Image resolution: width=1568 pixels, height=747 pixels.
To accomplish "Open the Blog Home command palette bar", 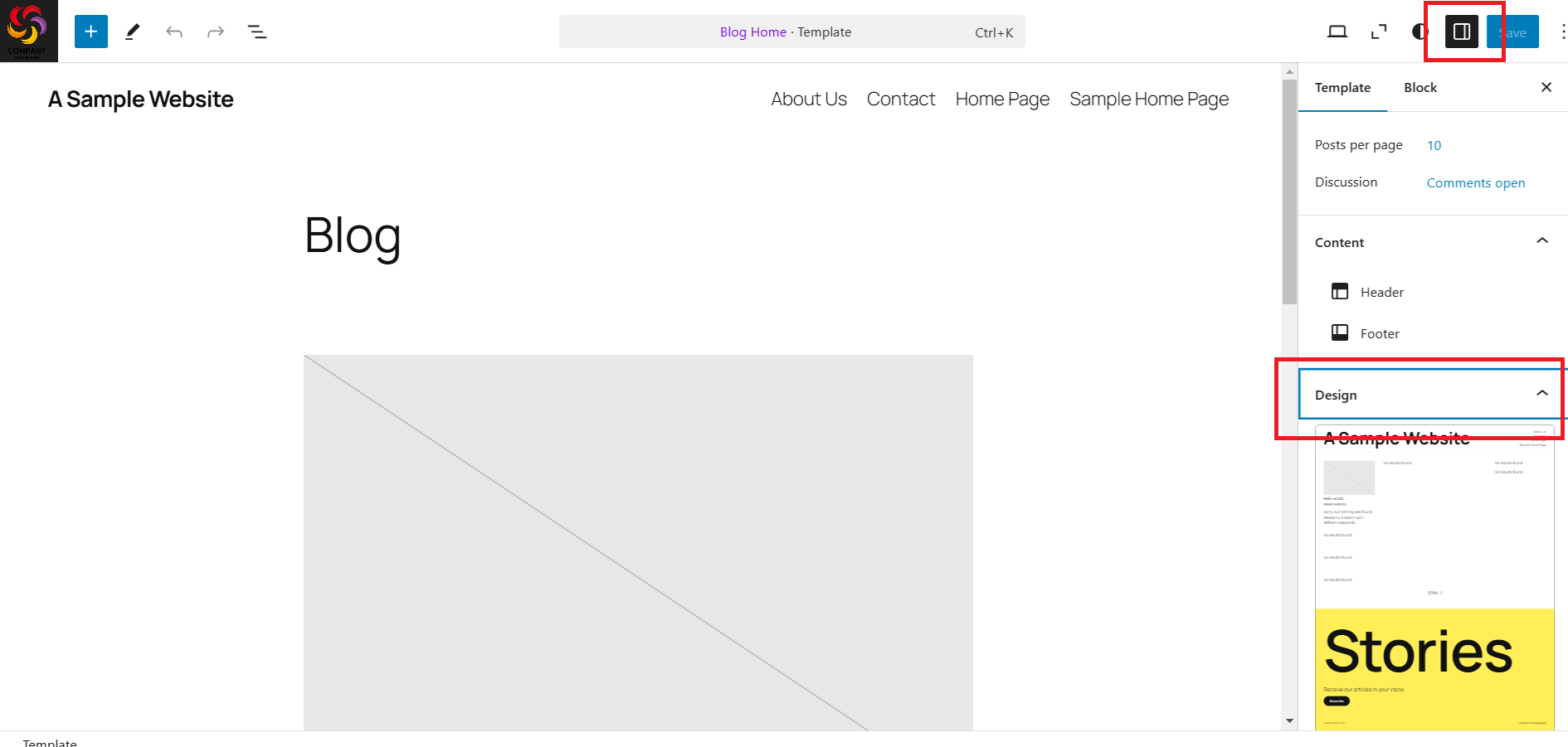I will click(x=792, y=32).
